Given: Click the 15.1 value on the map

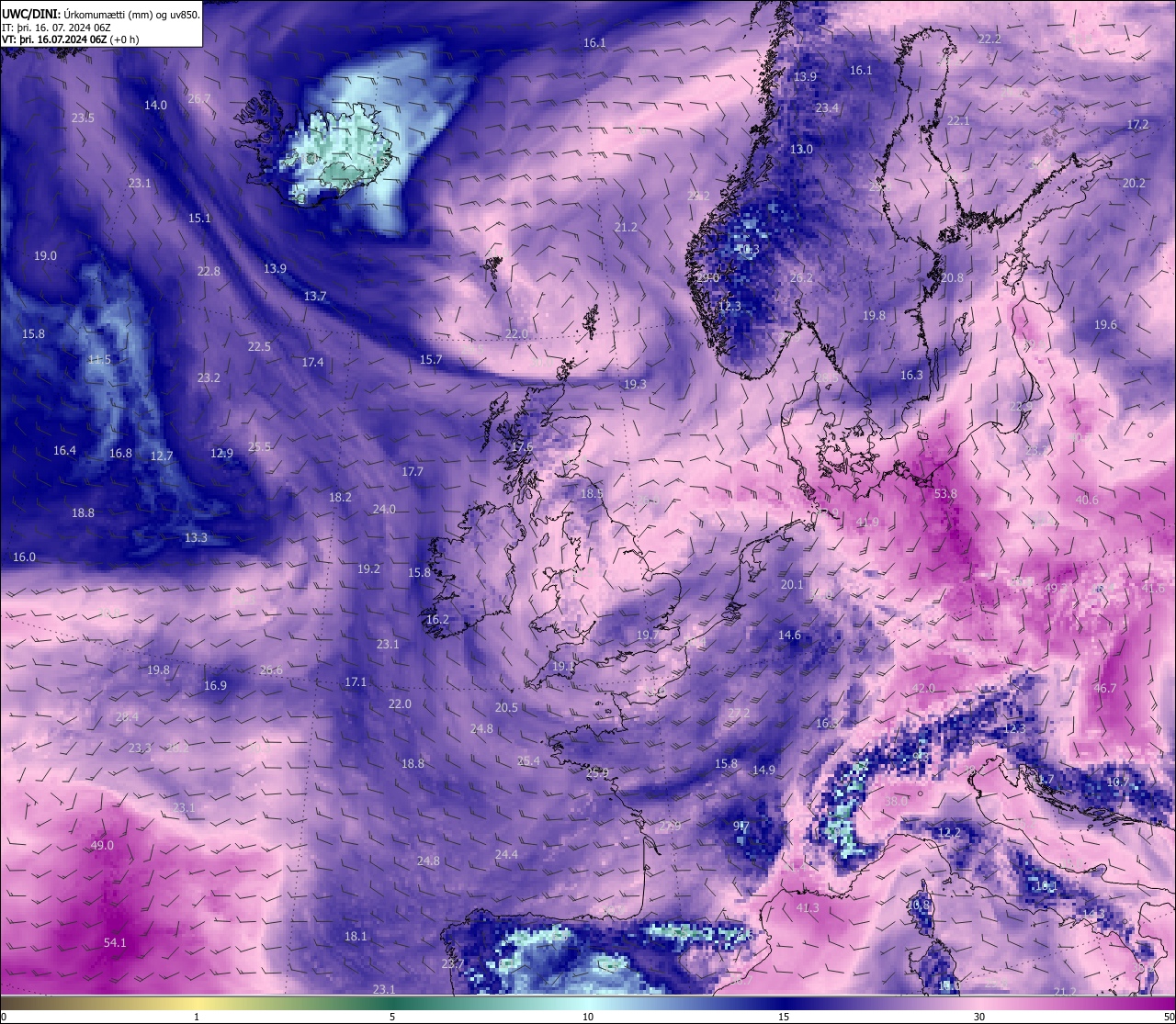Looking at the screenshot, I should [x=199, y=218].
